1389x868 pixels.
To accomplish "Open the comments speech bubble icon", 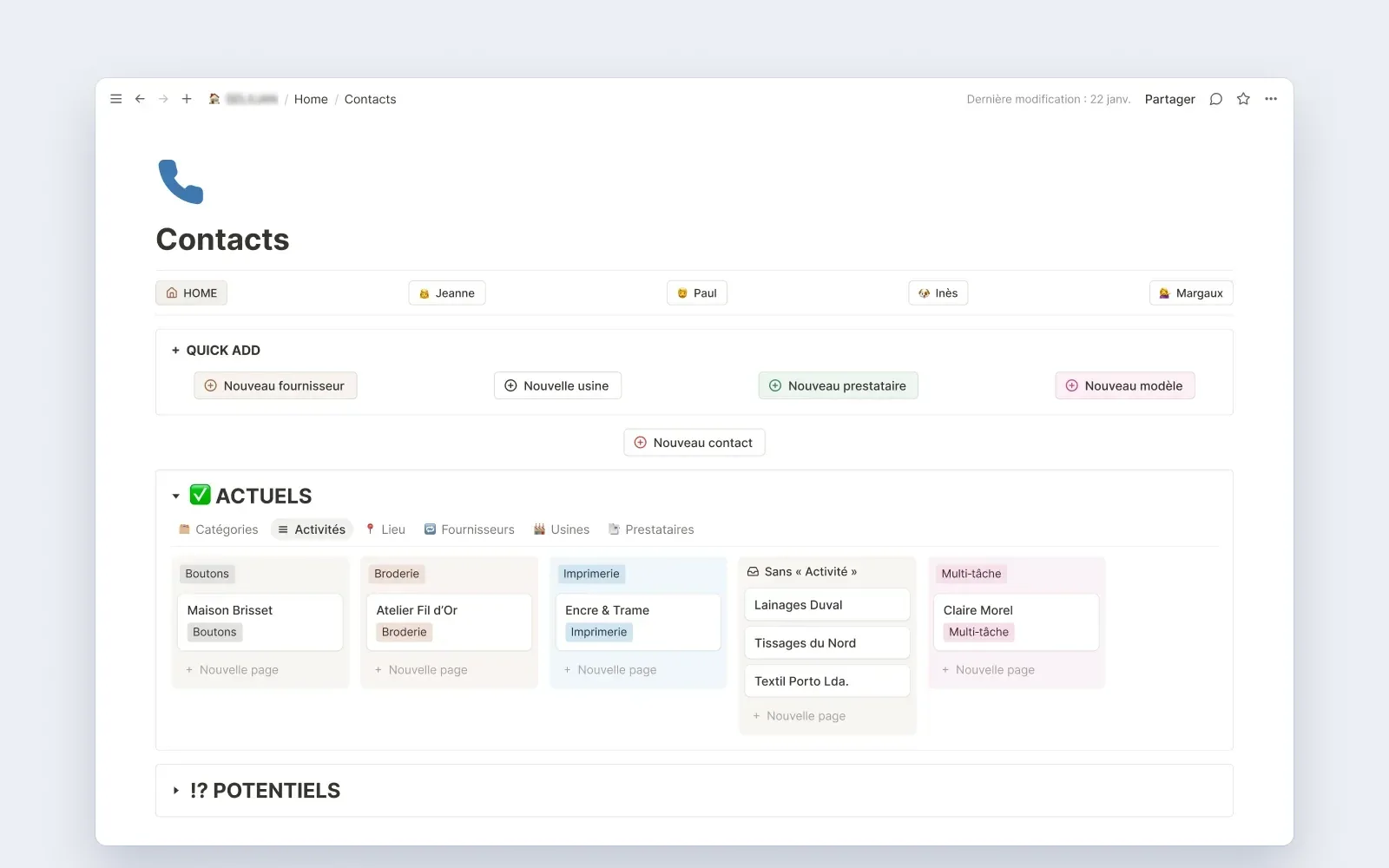I will [1216, 99].
